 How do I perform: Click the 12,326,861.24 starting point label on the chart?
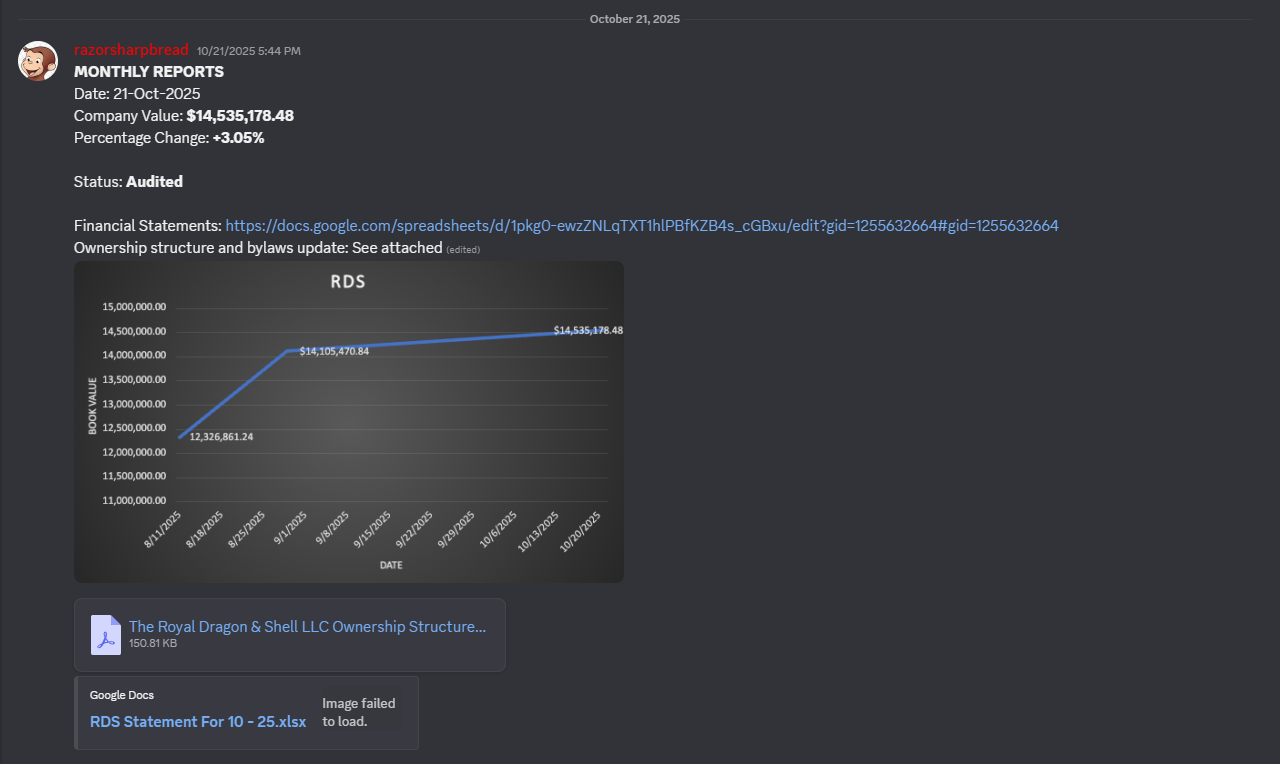221,437
